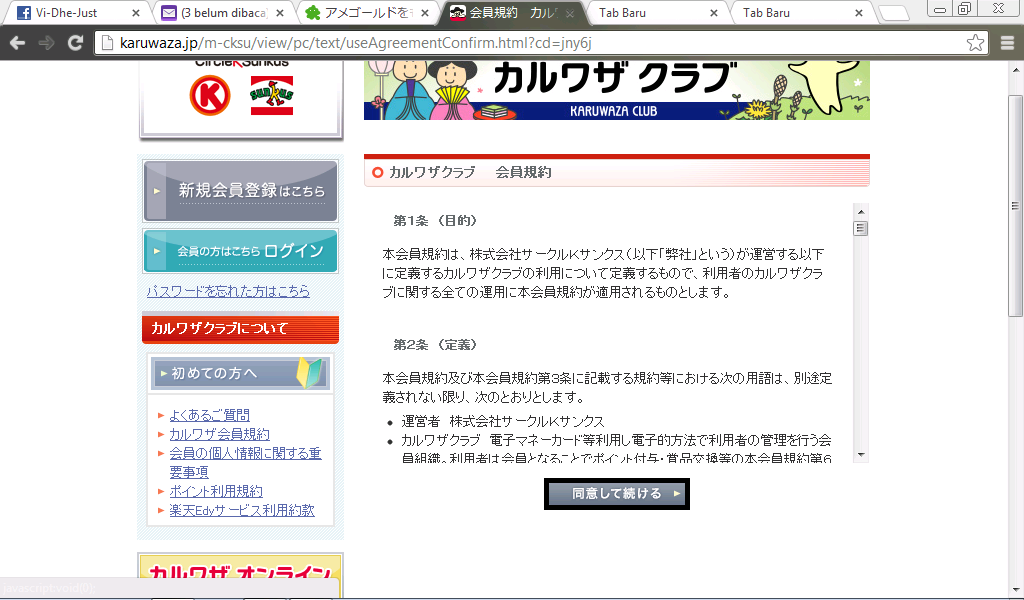Click the browser forward arrow
Viewport: 1024px width, 600px height.
point(46,43)
